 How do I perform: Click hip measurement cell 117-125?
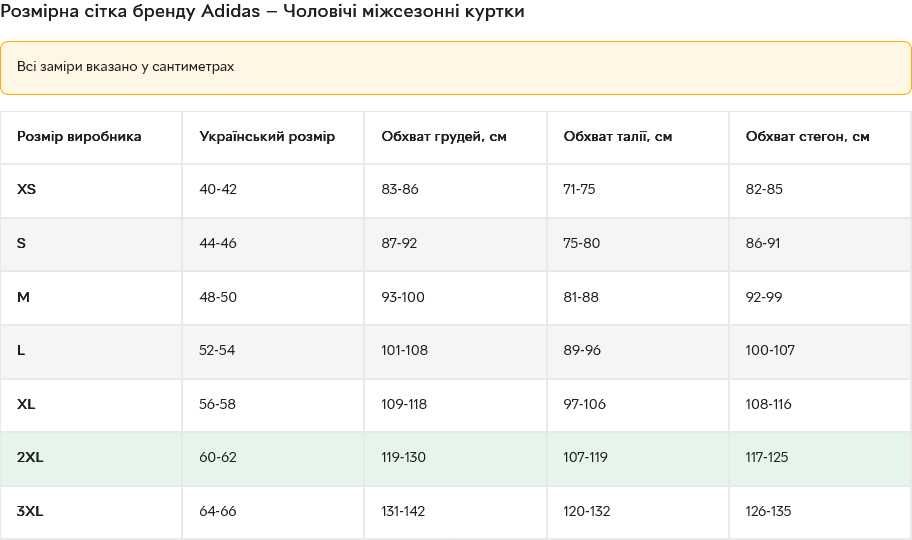[767, 457]
